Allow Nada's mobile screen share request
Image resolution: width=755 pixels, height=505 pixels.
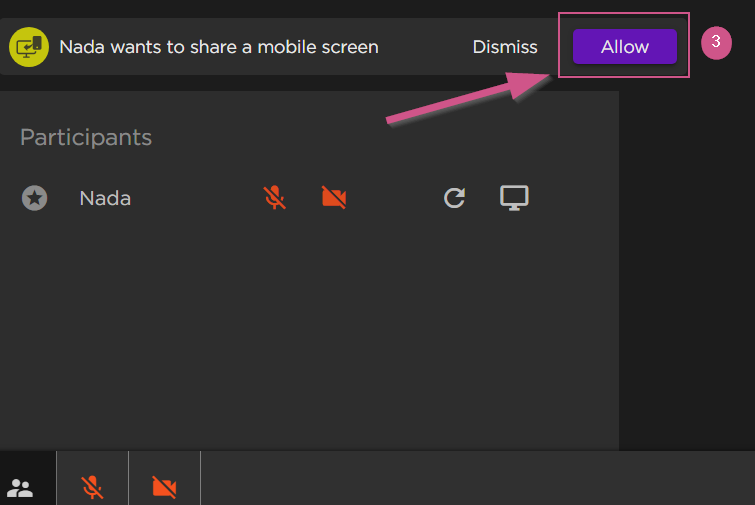tap(625, 47)
